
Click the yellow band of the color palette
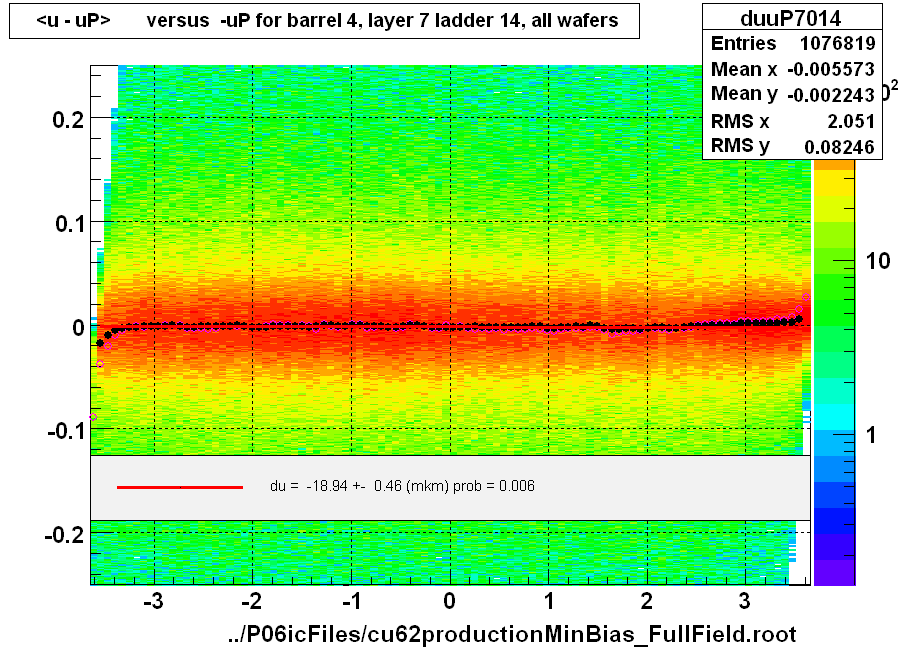point(835,183)
